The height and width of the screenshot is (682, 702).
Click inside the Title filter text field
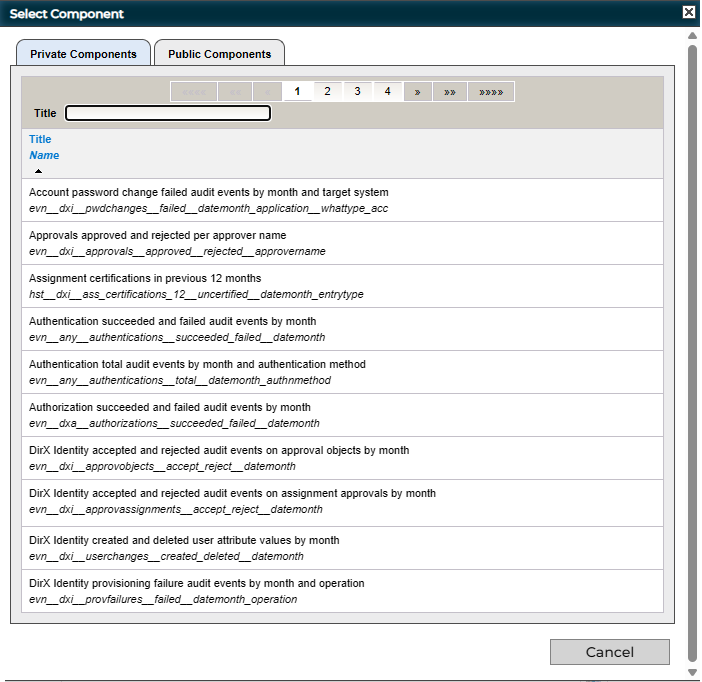(x=168, y=113)
